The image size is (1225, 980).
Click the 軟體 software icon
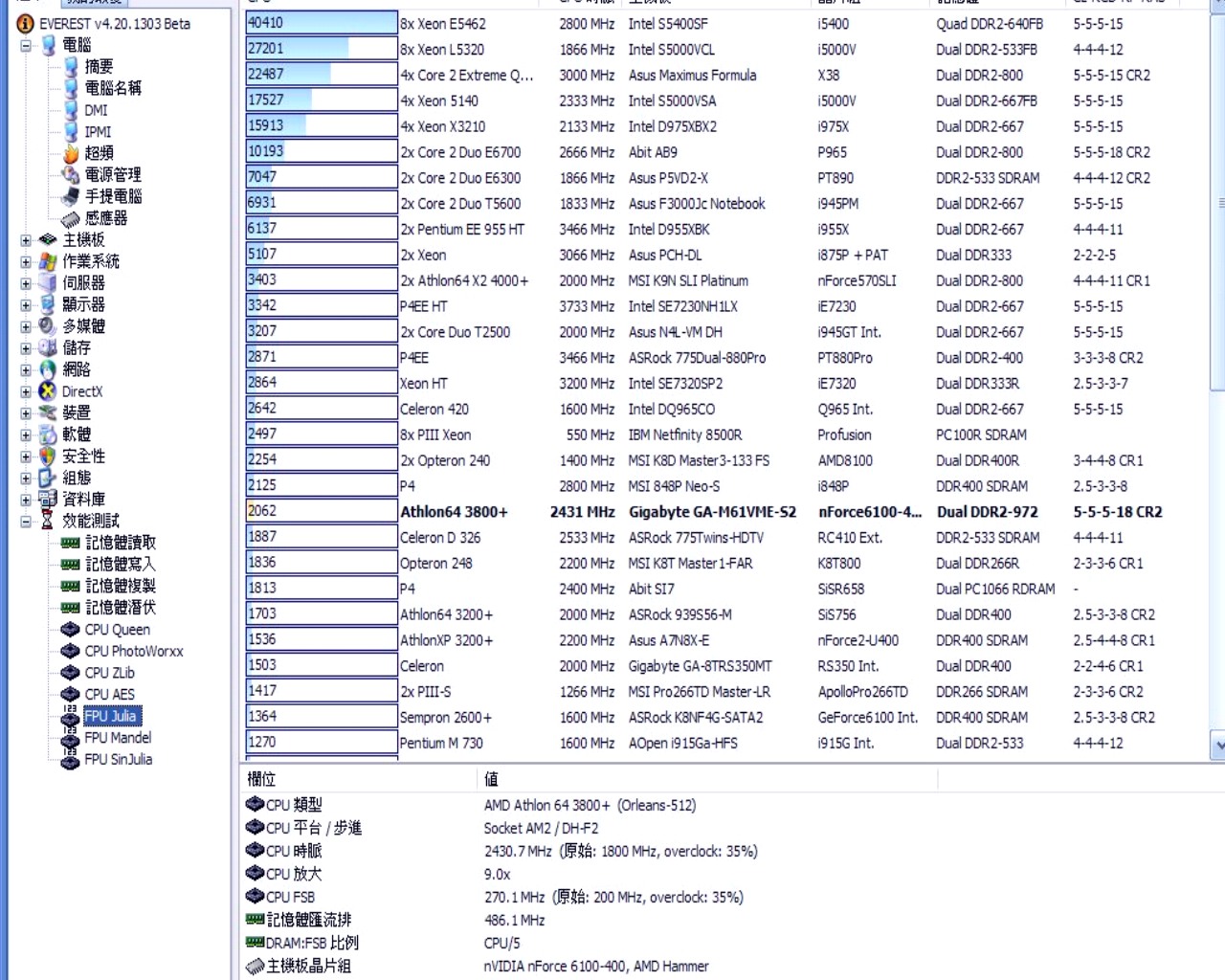(x=48, y=434)
